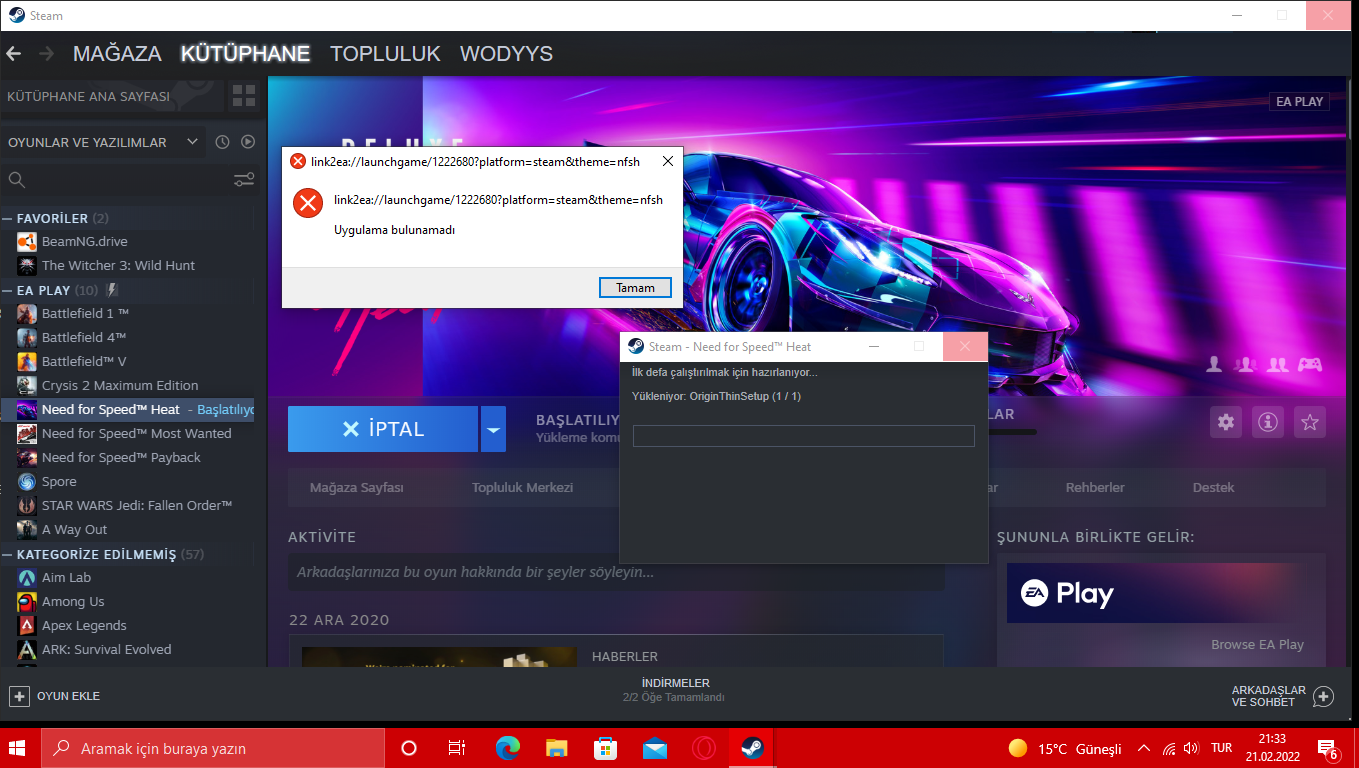Switch library to the collections grid view
Viewport: 1359px width, 768px height.
pos(244,96)
